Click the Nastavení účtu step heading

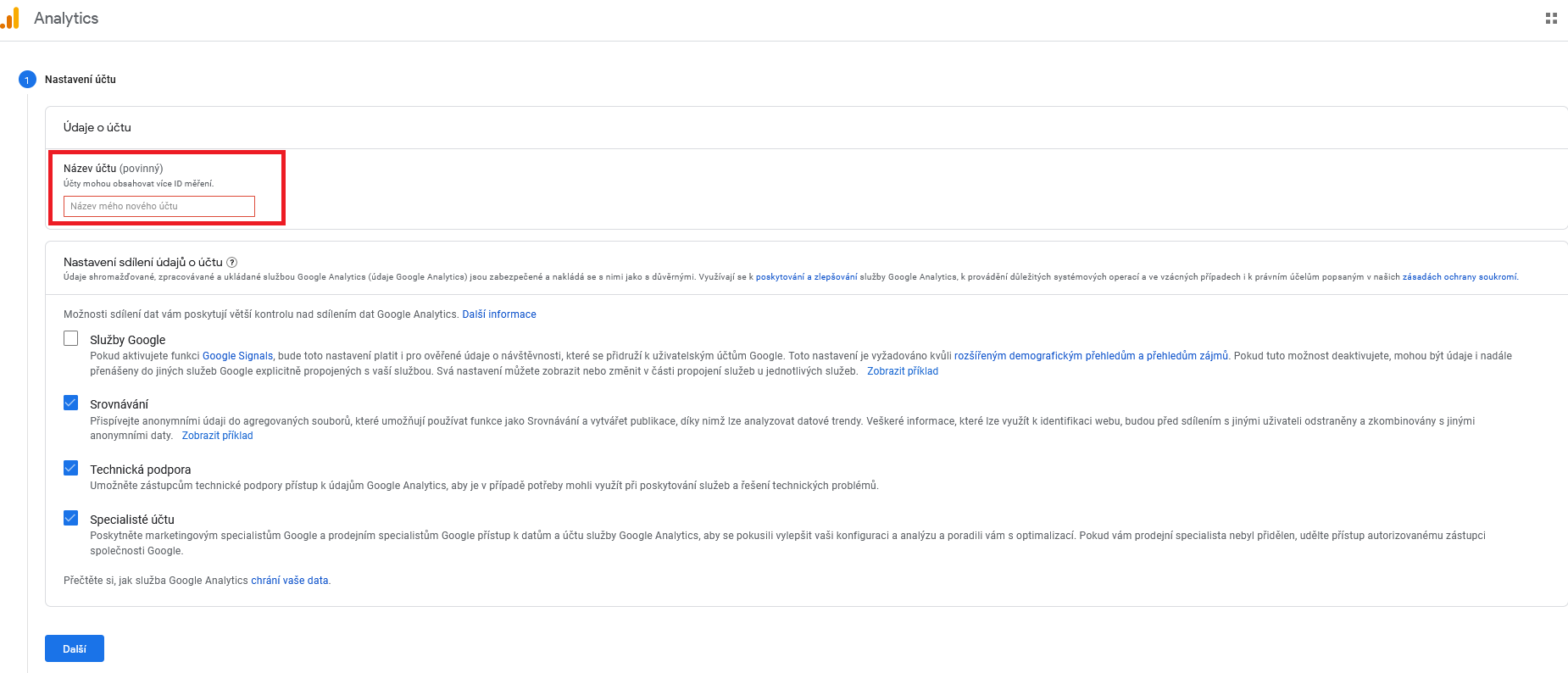tap(81, 80)
